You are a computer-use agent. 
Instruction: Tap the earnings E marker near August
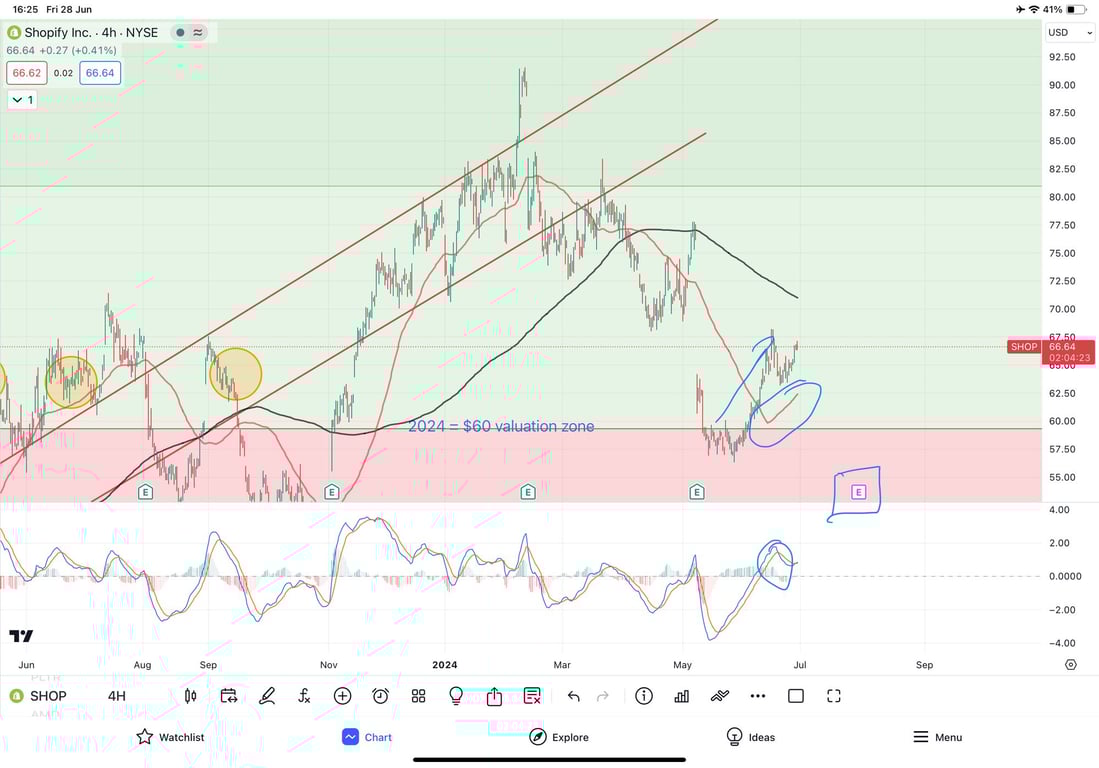pos(145,492)
